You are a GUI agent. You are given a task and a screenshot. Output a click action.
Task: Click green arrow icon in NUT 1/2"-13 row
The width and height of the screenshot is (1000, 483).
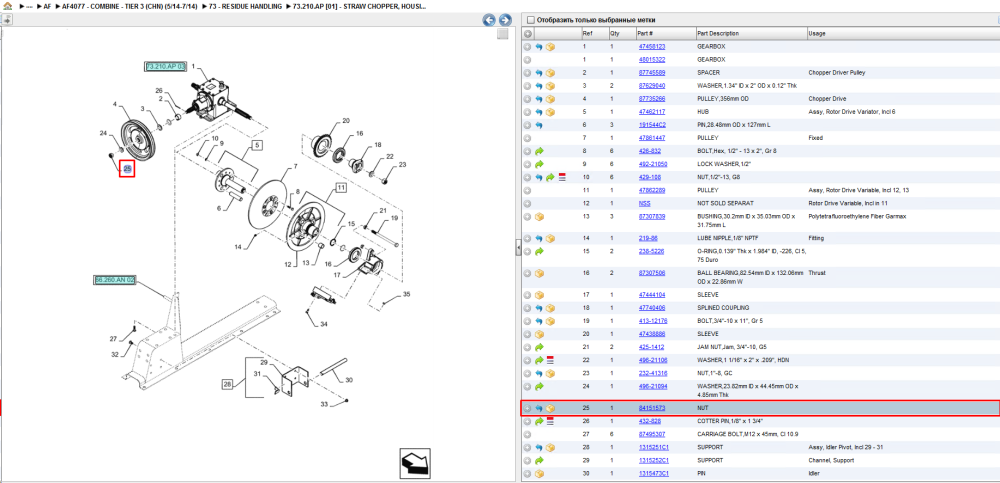pos(550,177)
